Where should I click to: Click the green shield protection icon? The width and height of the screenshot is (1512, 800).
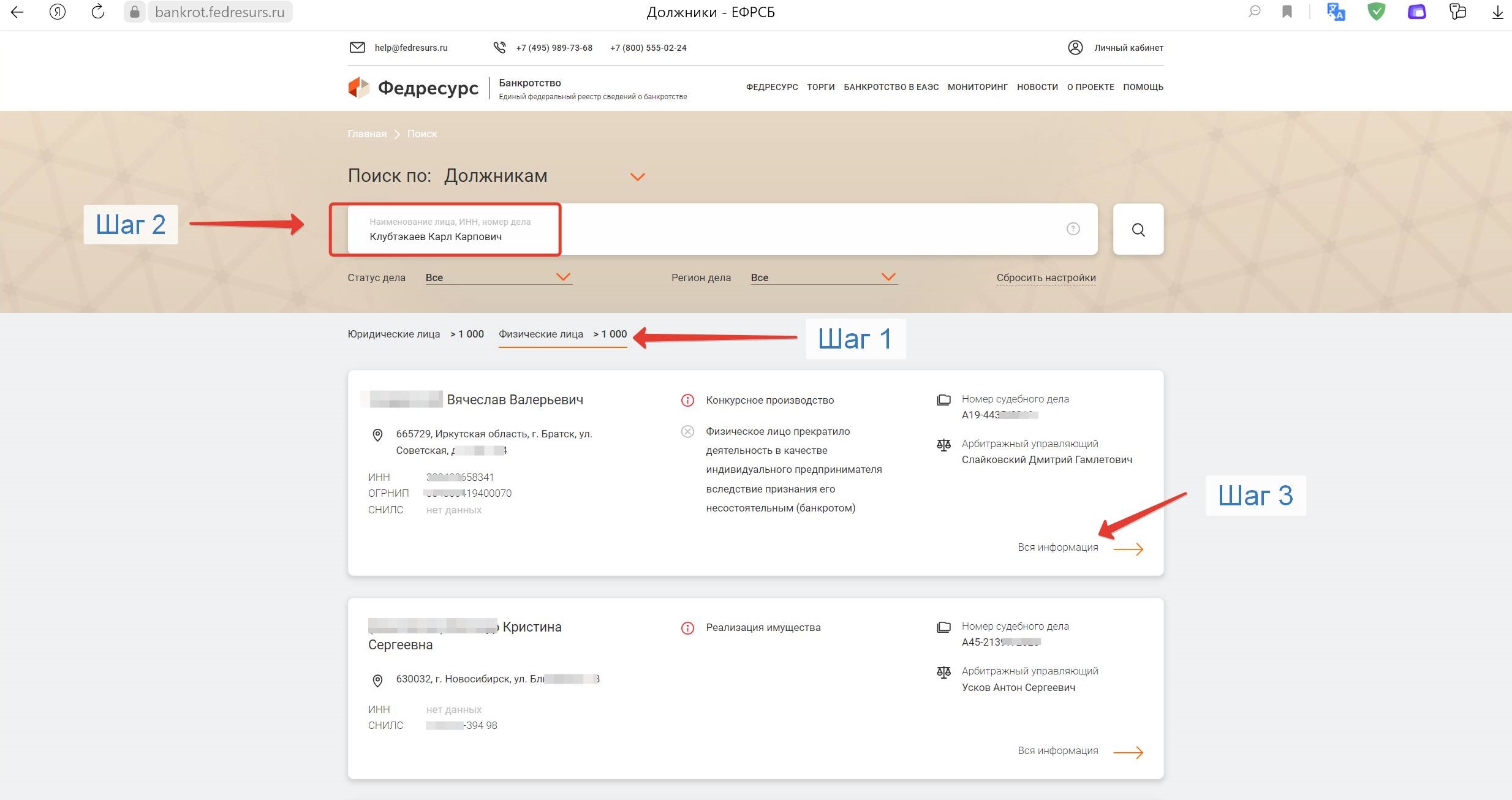[x=1376, y=12]
